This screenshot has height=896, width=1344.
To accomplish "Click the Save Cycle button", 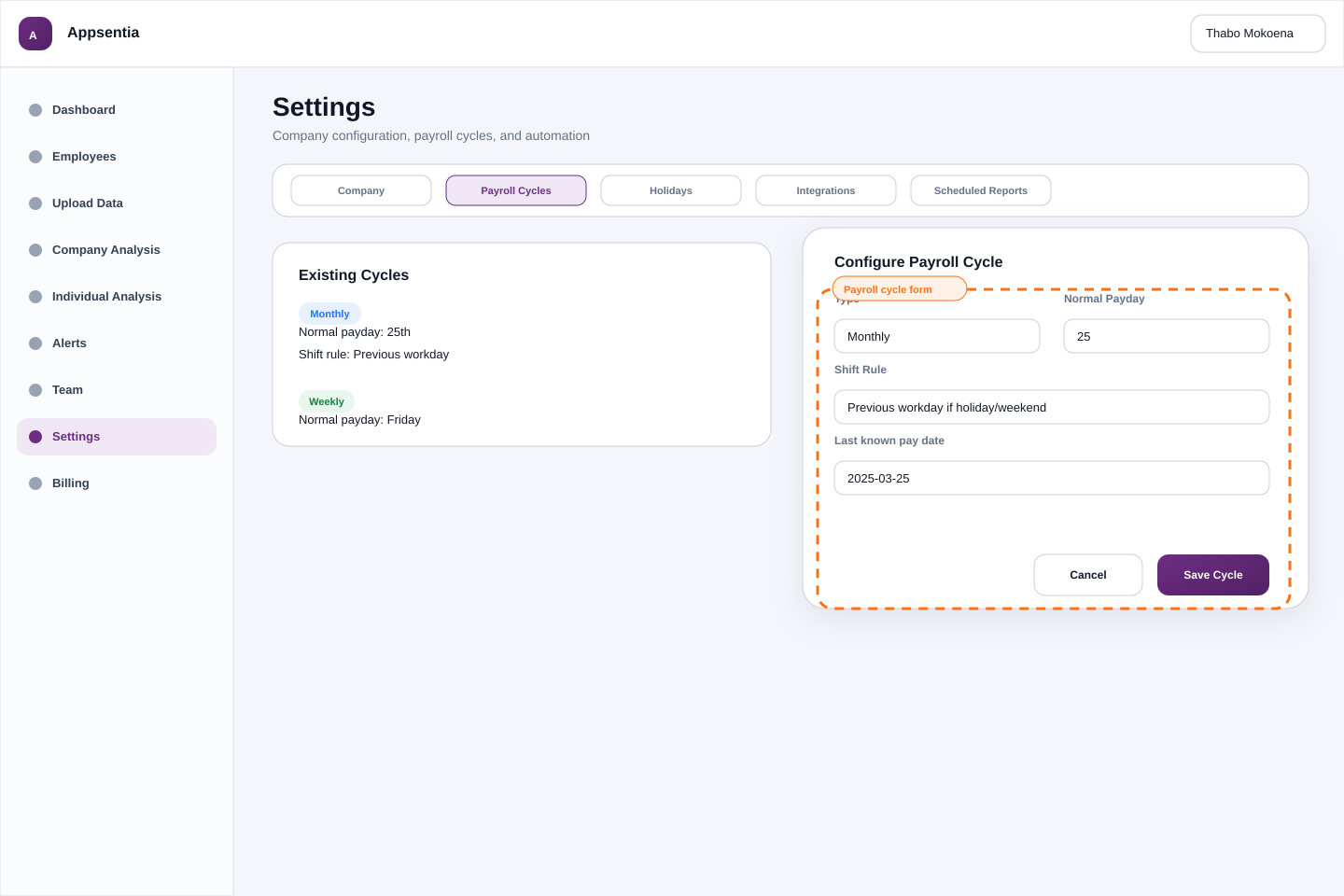I will point(1213,575).
